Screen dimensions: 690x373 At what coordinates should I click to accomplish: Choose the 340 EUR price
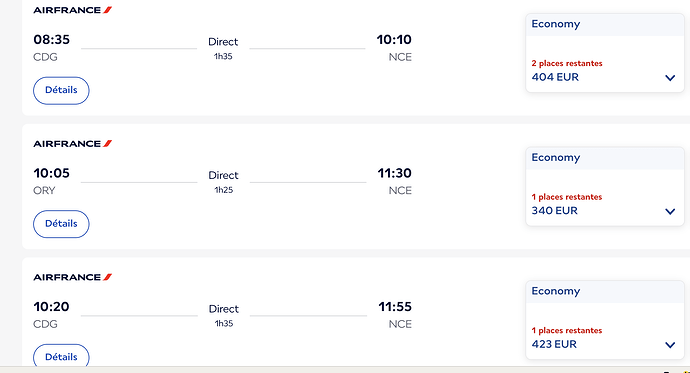pyautogui.click(x=554, y=211)
